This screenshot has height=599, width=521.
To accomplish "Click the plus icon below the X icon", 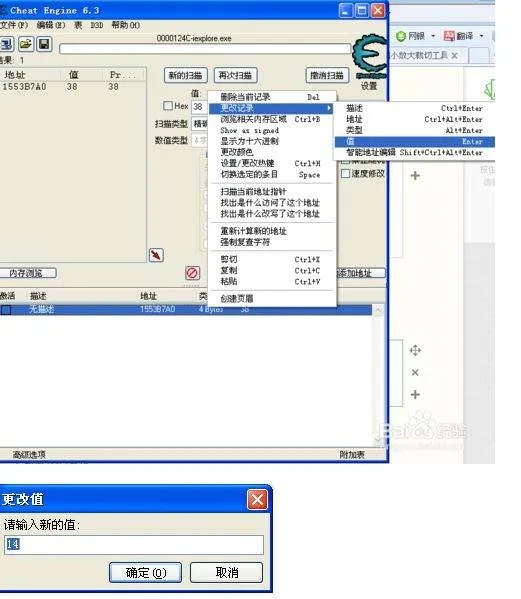I will click(x=415, y=394).
